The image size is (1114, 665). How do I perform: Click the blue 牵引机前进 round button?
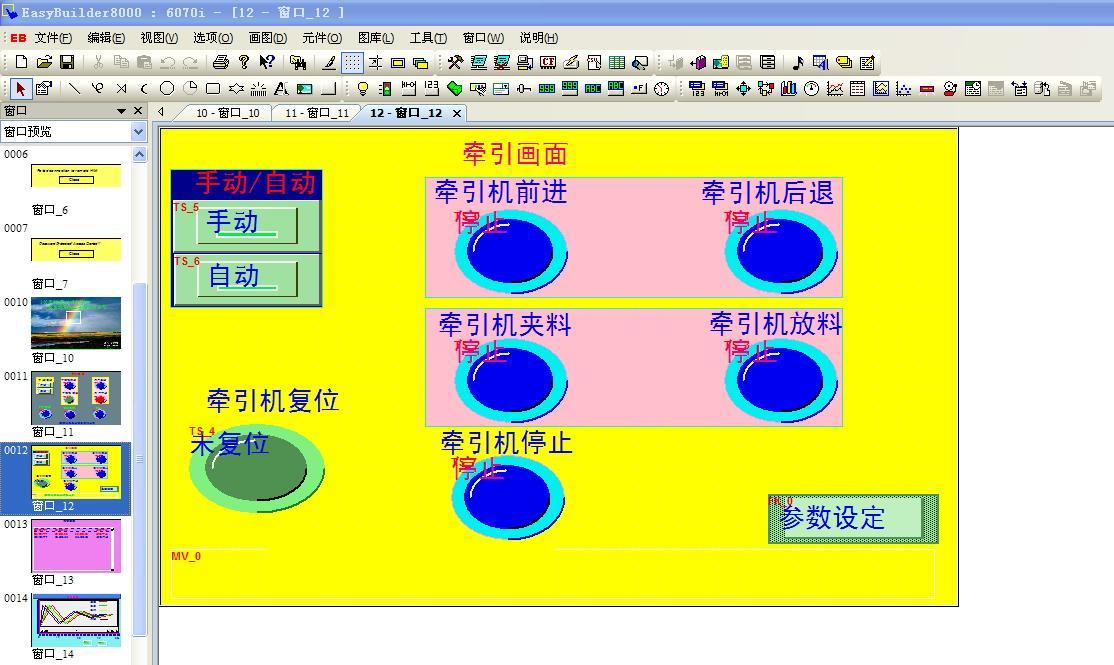(x=511, y=251)
